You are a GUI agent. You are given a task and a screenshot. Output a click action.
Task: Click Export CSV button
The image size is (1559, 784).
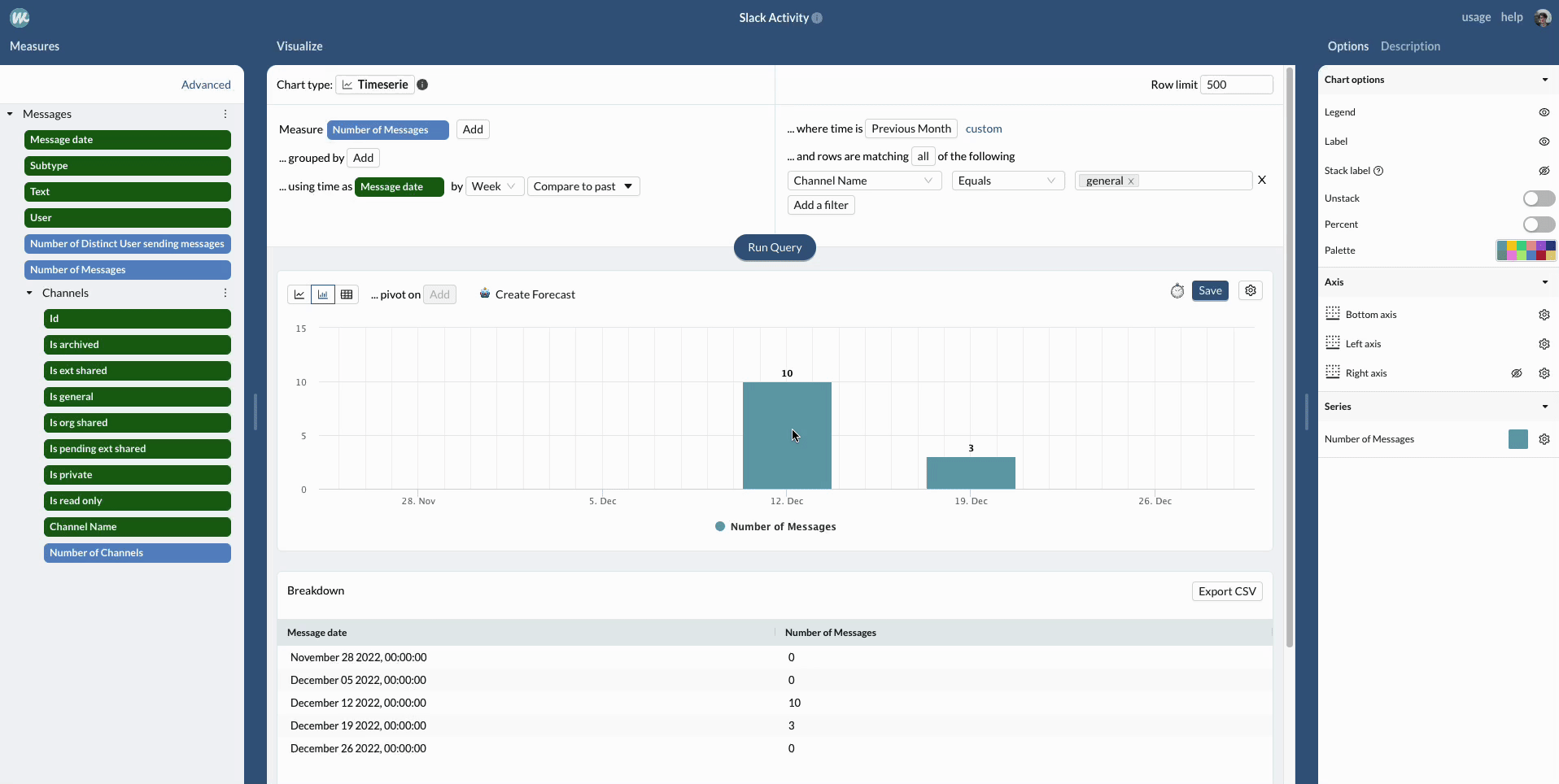[1227, 591]
